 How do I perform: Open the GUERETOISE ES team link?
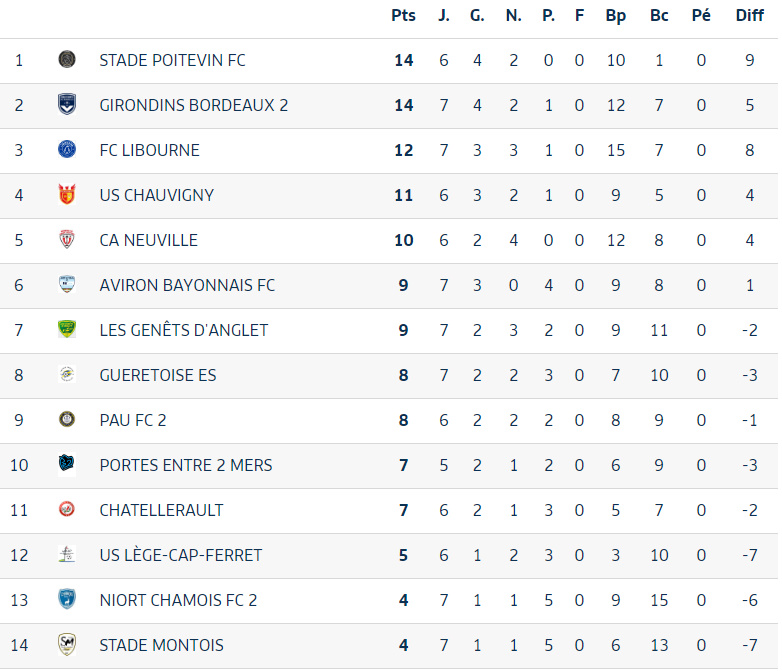click(x=158, y=375)
